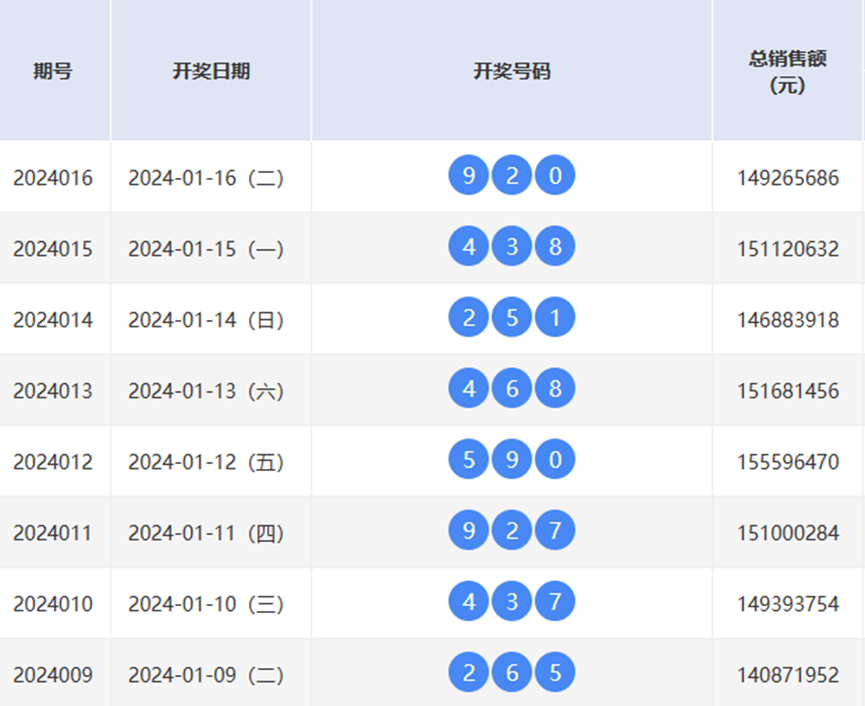
Task: Click the 开奖号码 column header
Action: pos(512,71)
